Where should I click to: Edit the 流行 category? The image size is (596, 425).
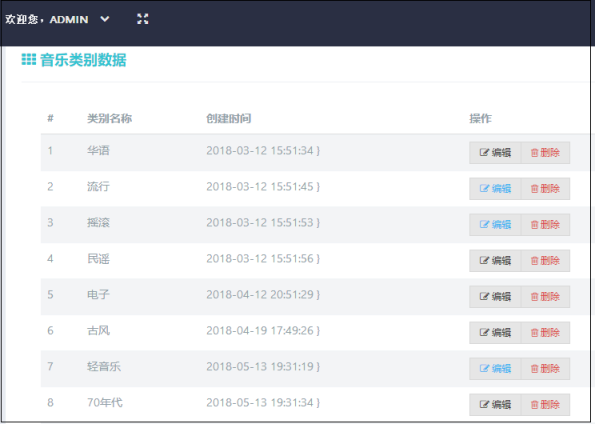(495, 189)
